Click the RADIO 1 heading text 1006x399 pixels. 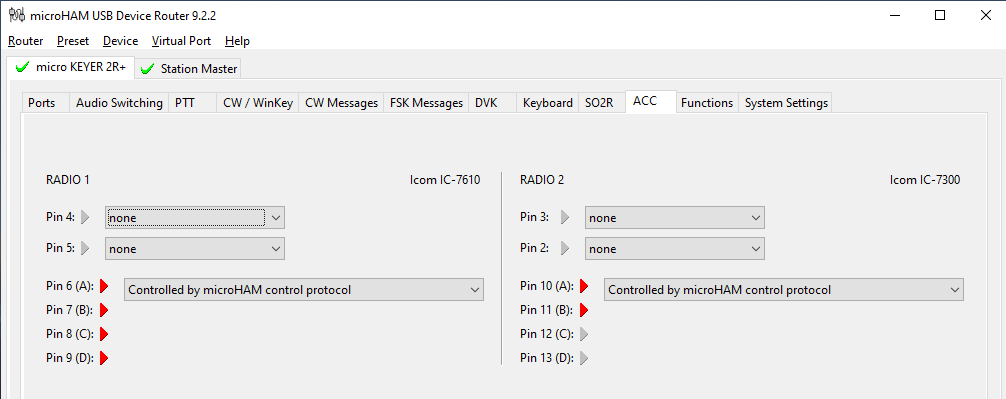point(67,180)
